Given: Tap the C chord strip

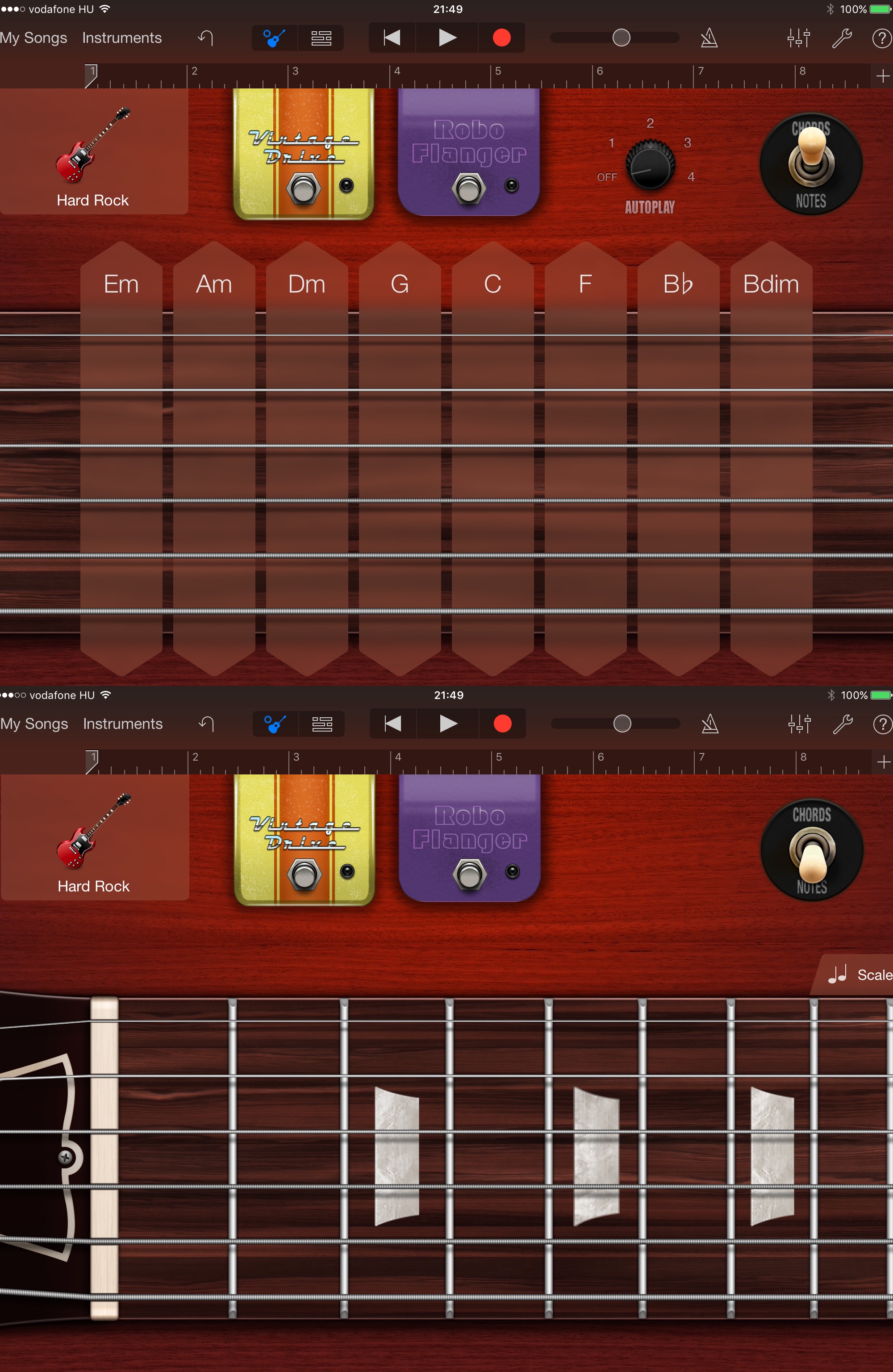Looking at the screenshot, I should 492,458.
